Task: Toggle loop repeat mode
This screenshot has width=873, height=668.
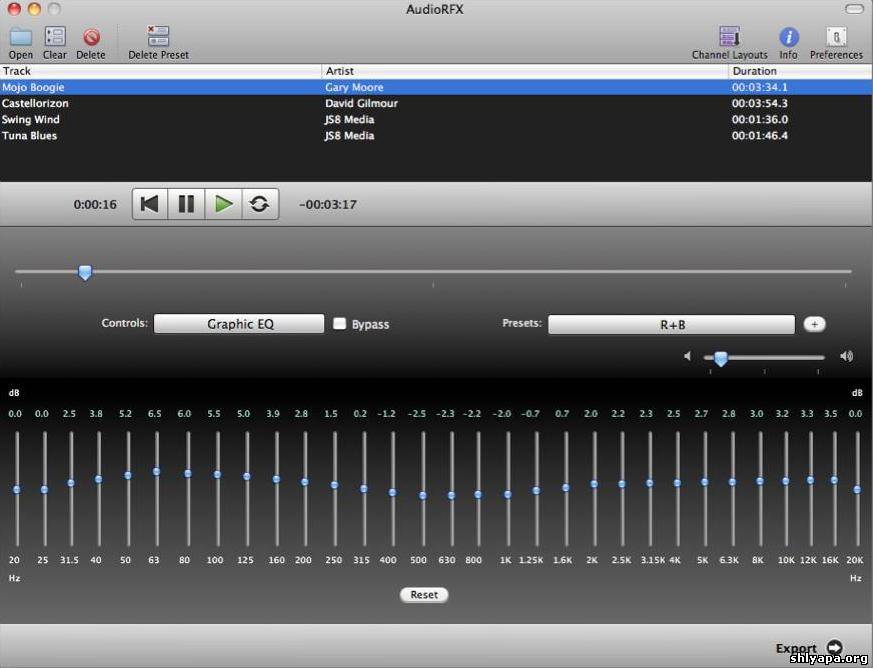Action: (260, 204)
